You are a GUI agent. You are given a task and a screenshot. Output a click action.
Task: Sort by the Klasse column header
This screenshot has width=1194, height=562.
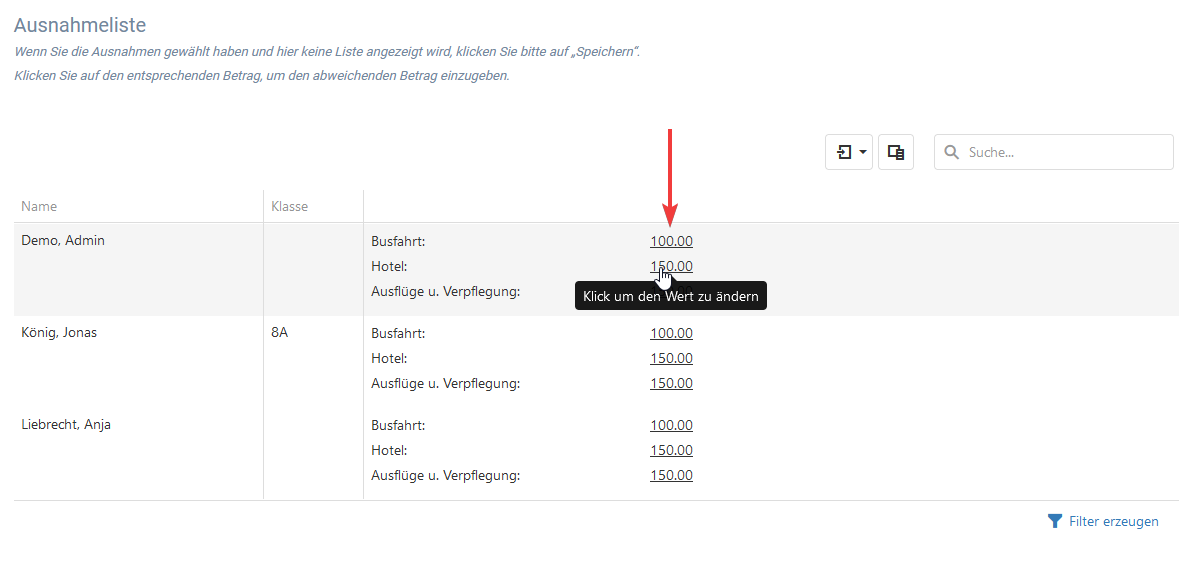[x=289, y=206]
